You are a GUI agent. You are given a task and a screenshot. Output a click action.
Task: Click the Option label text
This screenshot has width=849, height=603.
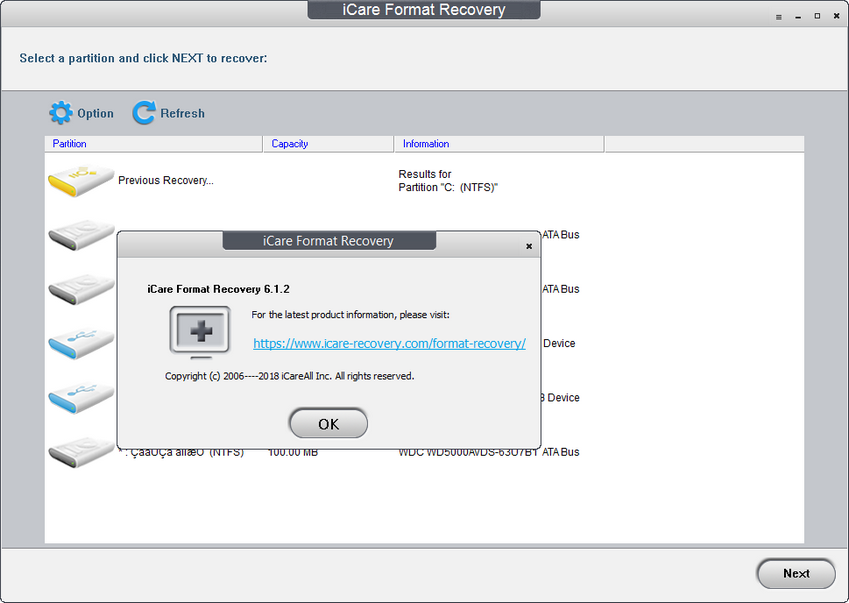coord(95,113)
